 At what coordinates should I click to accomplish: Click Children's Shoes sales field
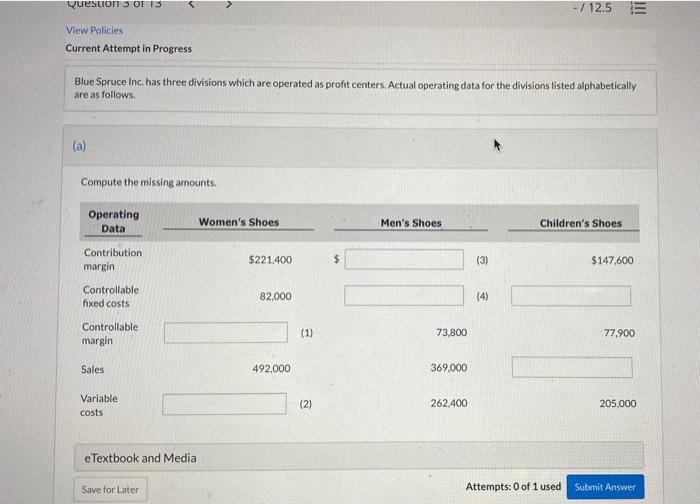pos(572,367)
